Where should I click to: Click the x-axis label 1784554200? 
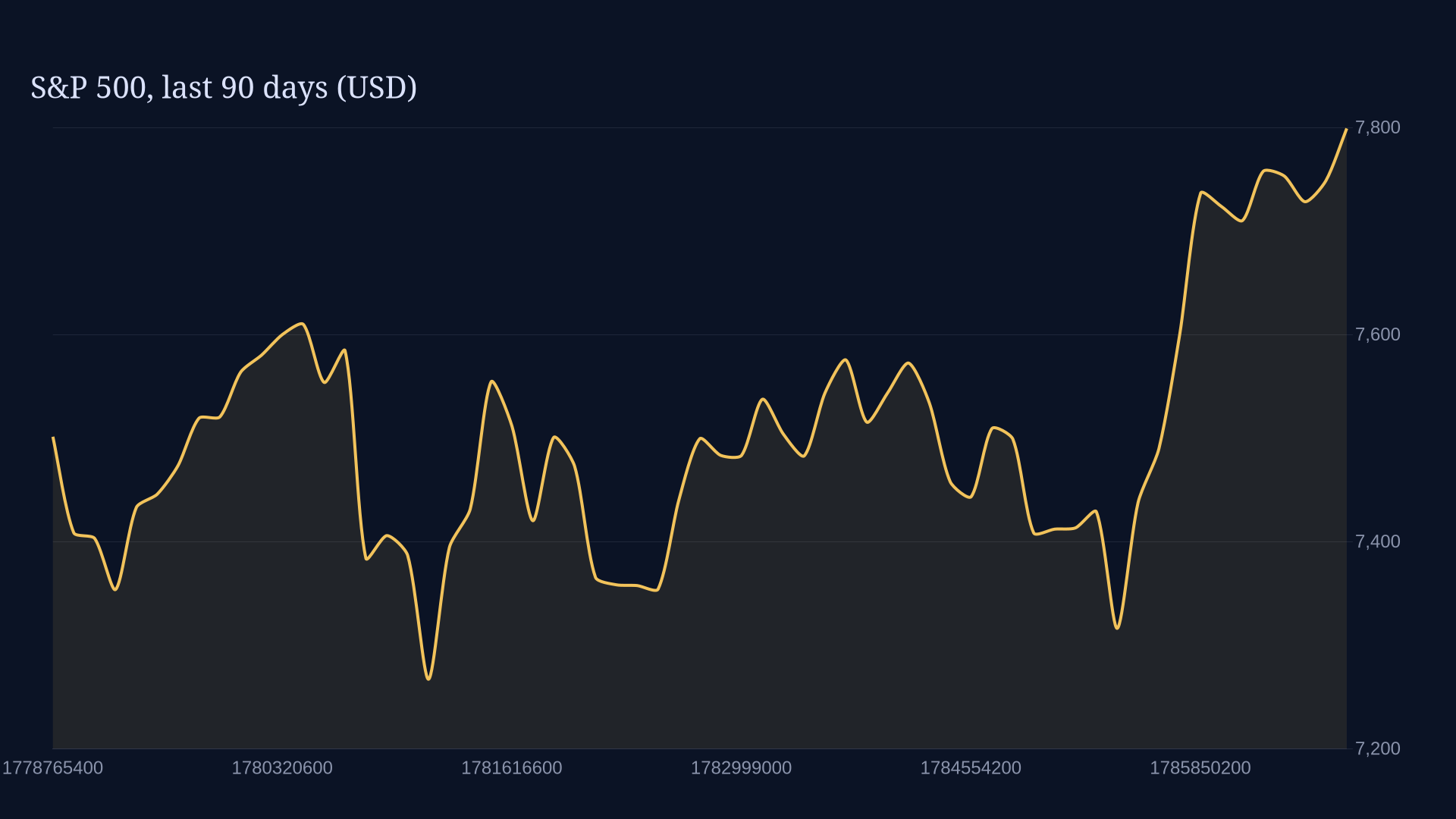point(971,768)
